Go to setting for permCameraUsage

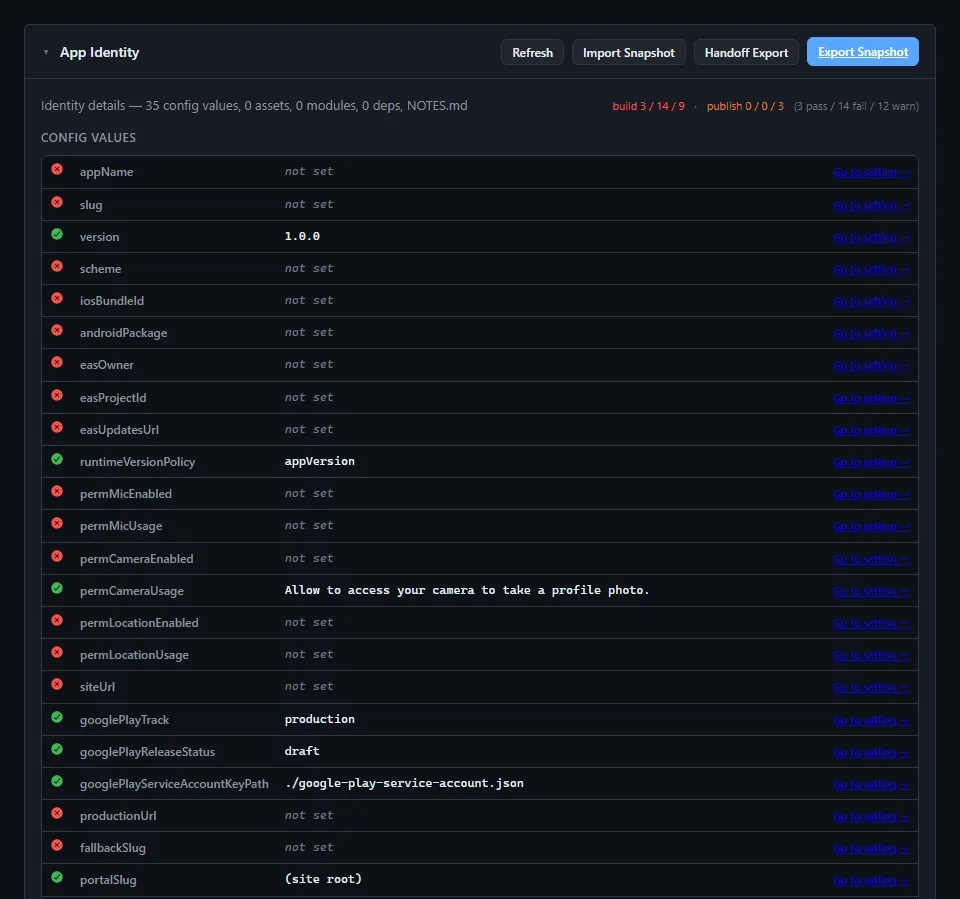pos(871,591)
